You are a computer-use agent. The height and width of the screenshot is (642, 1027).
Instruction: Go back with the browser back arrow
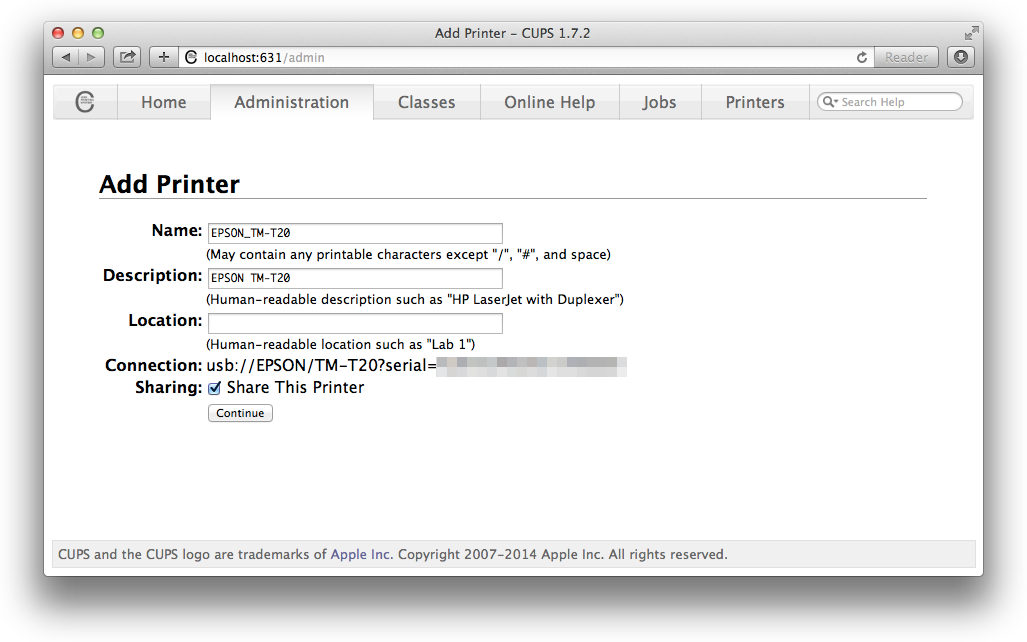(x=66, y=57)
